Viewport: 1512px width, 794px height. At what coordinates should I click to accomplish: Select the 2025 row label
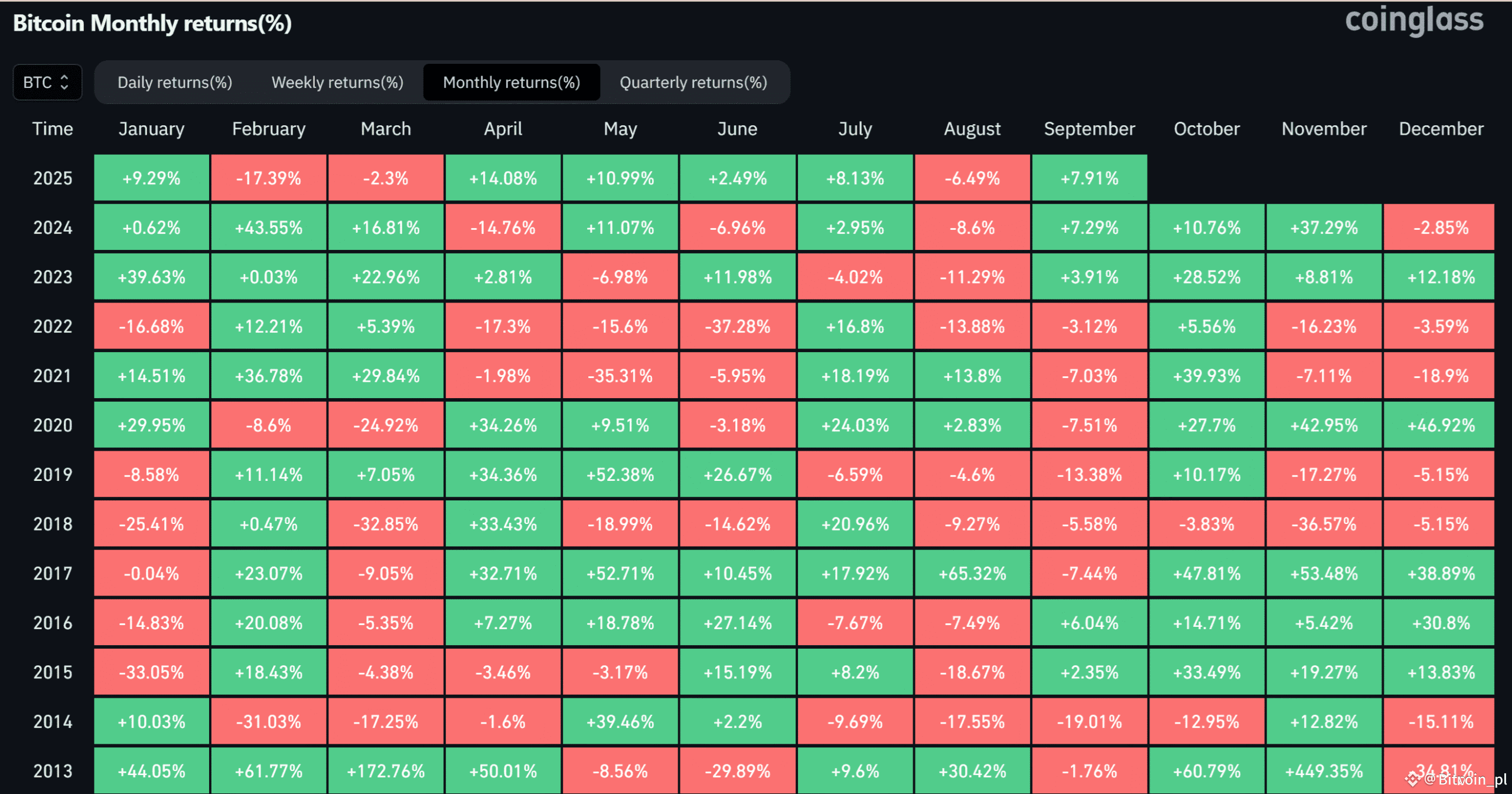[x=53, y=178]
